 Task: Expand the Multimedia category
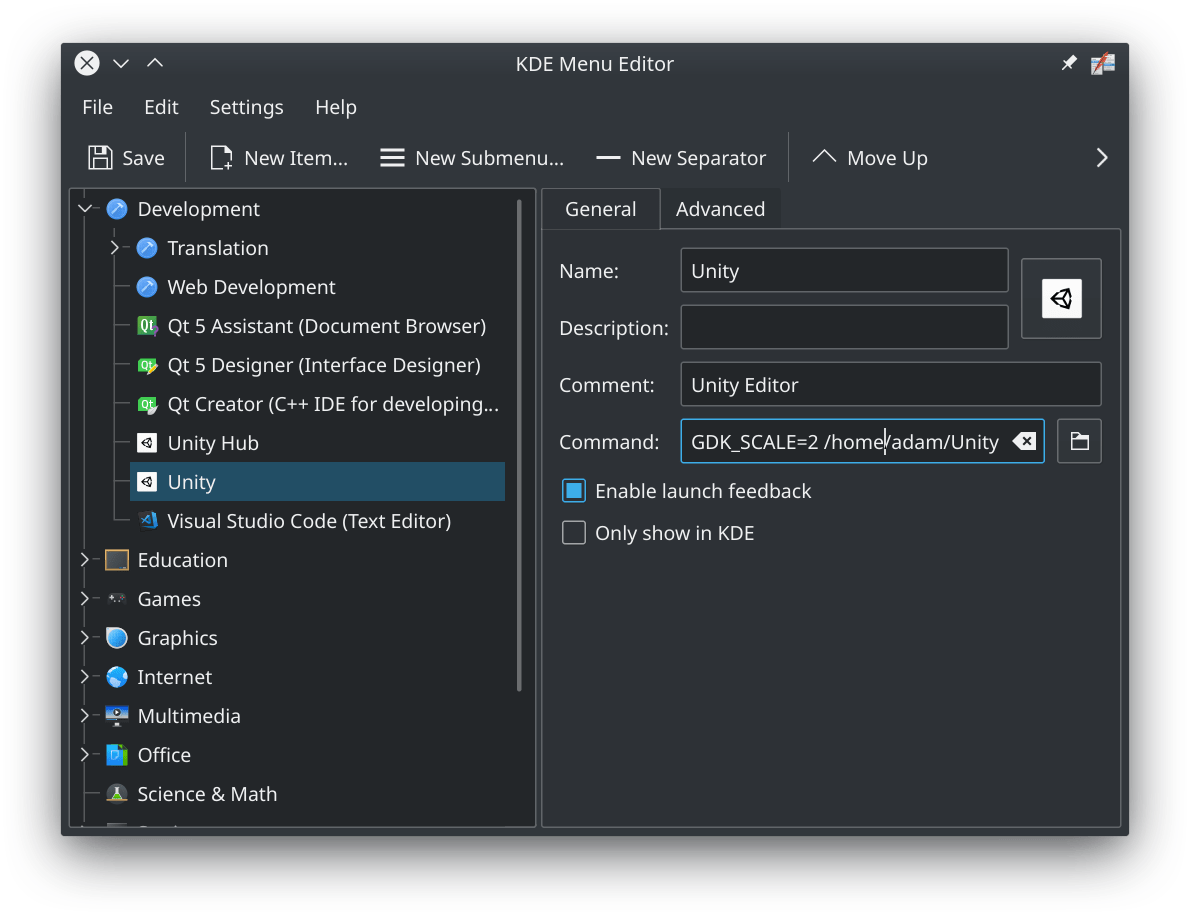coord(85,715)
